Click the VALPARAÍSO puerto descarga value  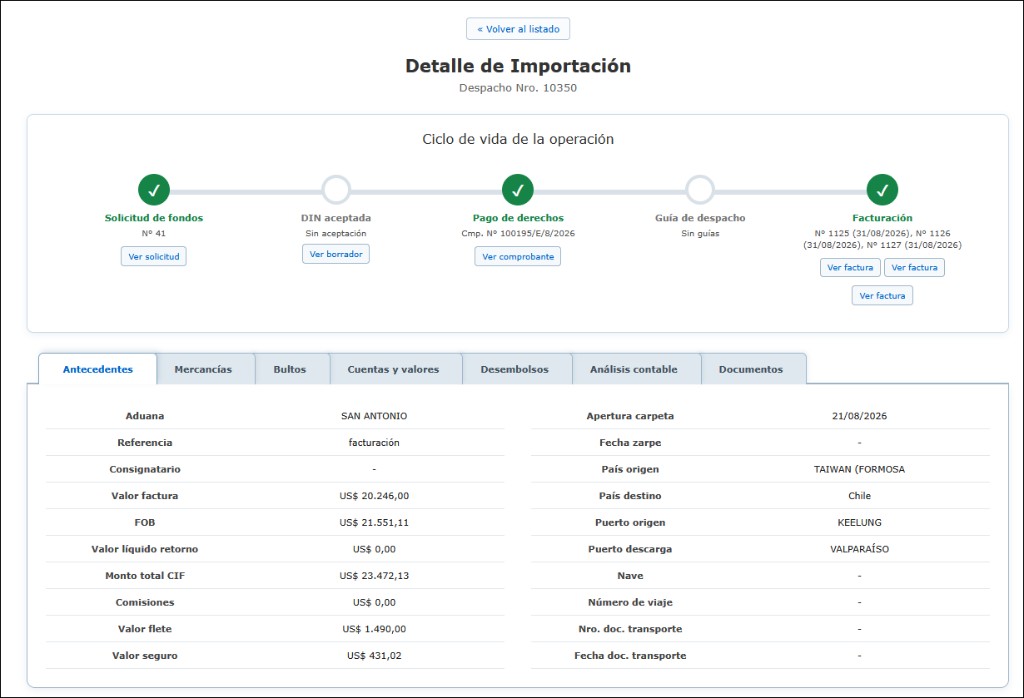pyautogui.click(x=859, y=549)
